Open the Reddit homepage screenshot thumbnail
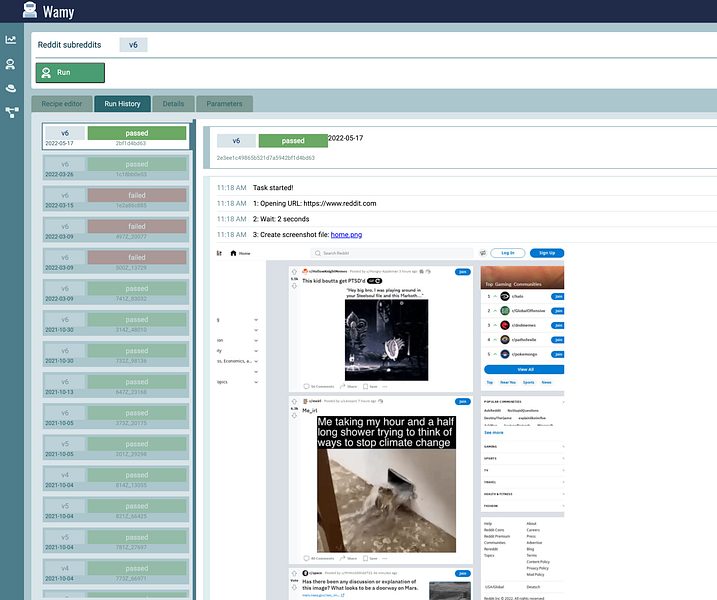717x600 pixels. pyautogui.click(x=390, y=423)
